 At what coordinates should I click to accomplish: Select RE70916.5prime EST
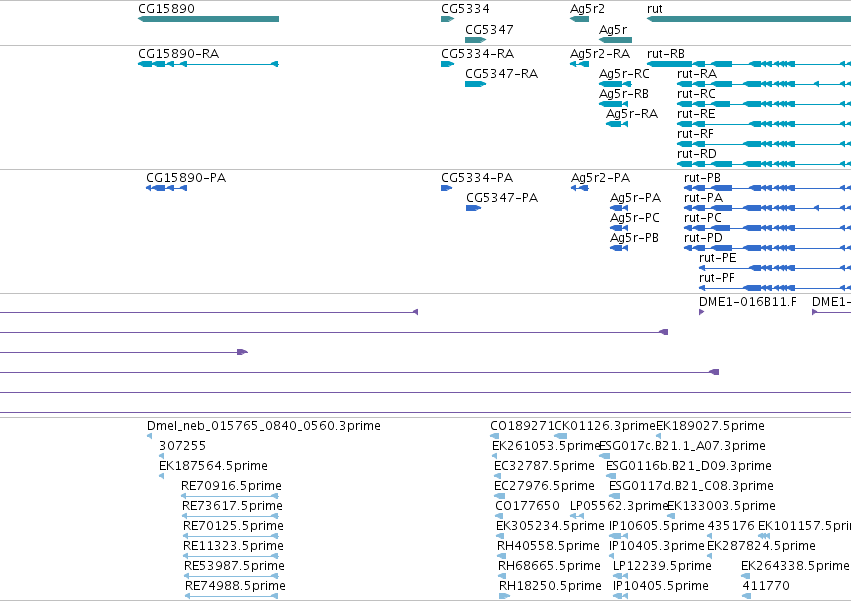tap(230, 496)
